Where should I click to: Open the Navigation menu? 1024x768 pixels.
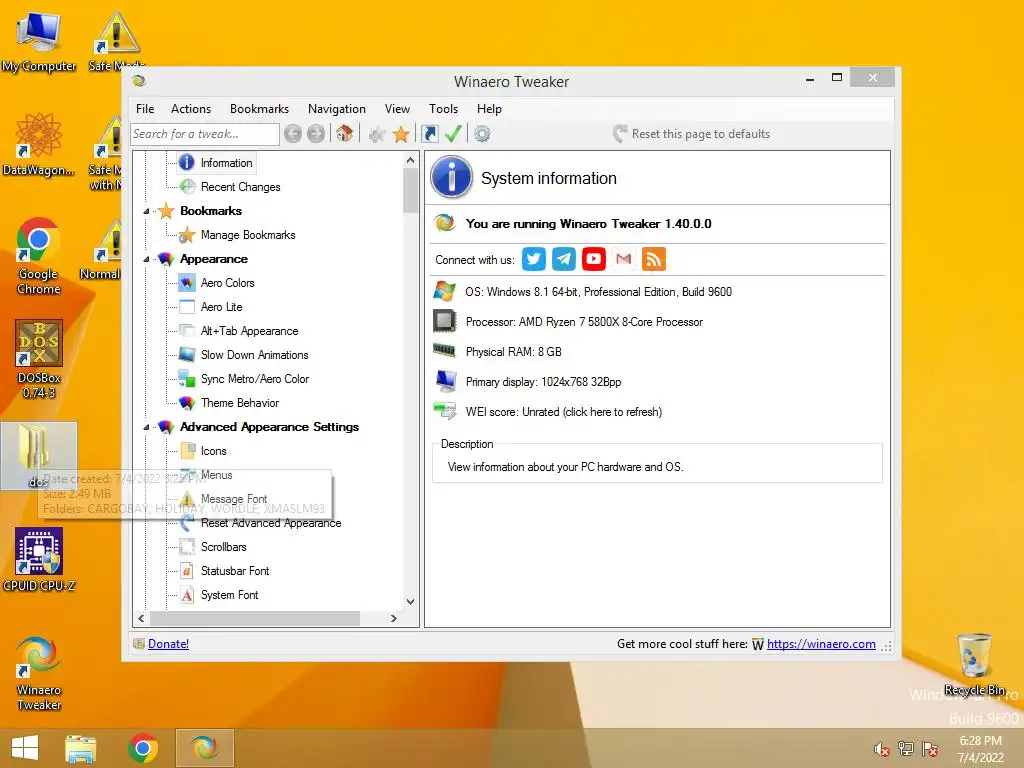[337, 109]
